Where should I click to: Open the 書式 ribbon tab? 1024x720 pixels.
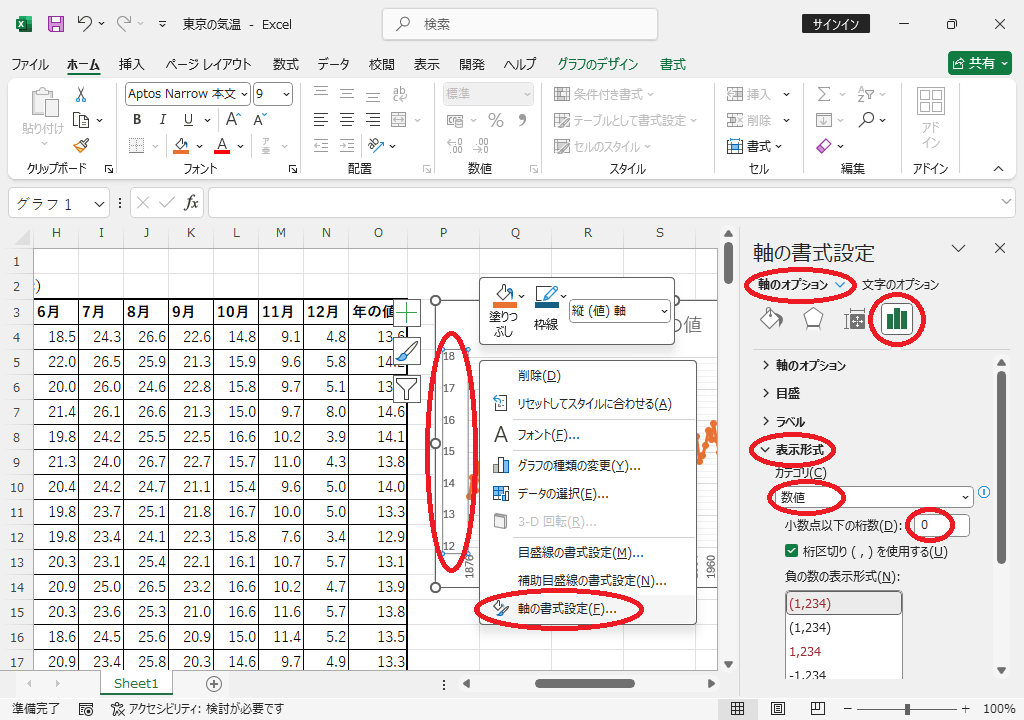click(x=673, y=64)
